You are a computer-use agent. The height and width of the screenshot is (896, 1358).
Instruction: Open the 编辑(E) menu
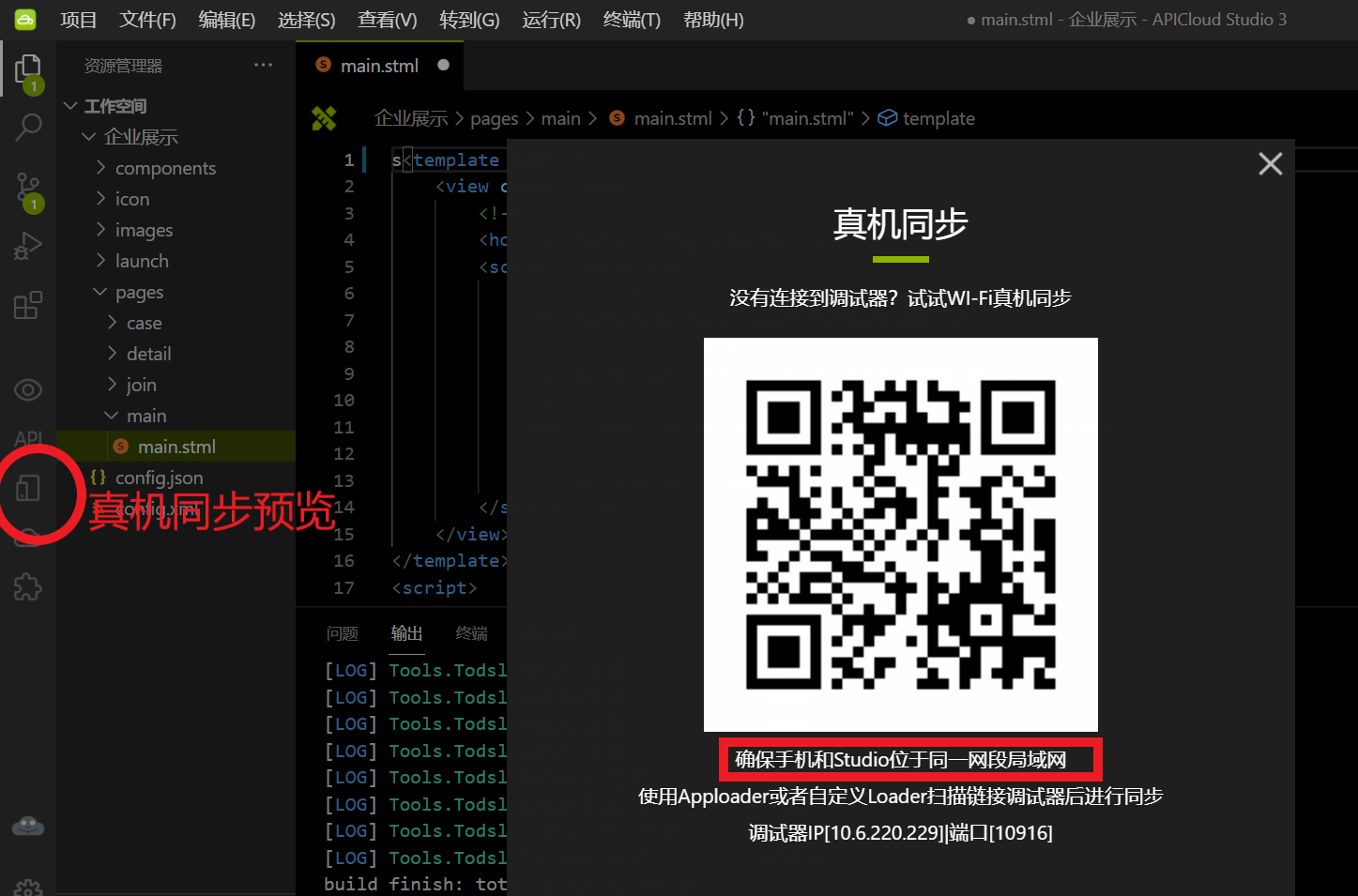click(227, 20)
